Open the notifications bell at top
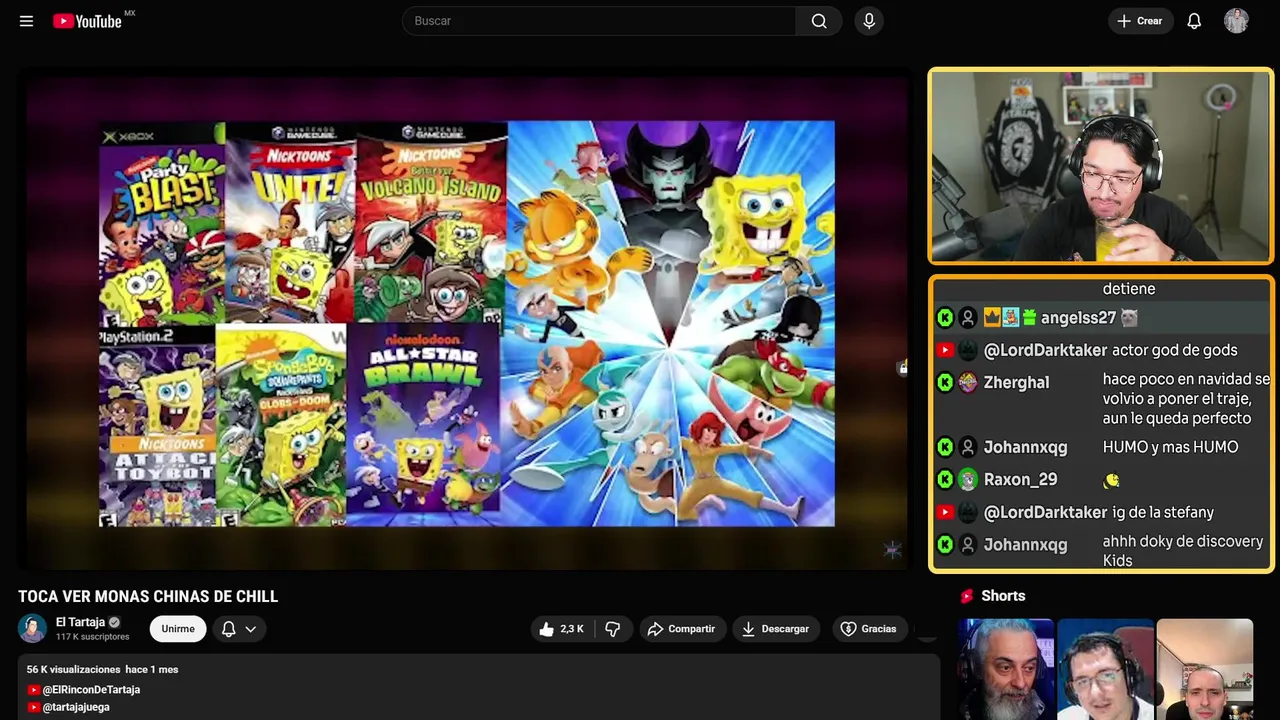Screen dimensions: 1280x720 click(1194, 21)
